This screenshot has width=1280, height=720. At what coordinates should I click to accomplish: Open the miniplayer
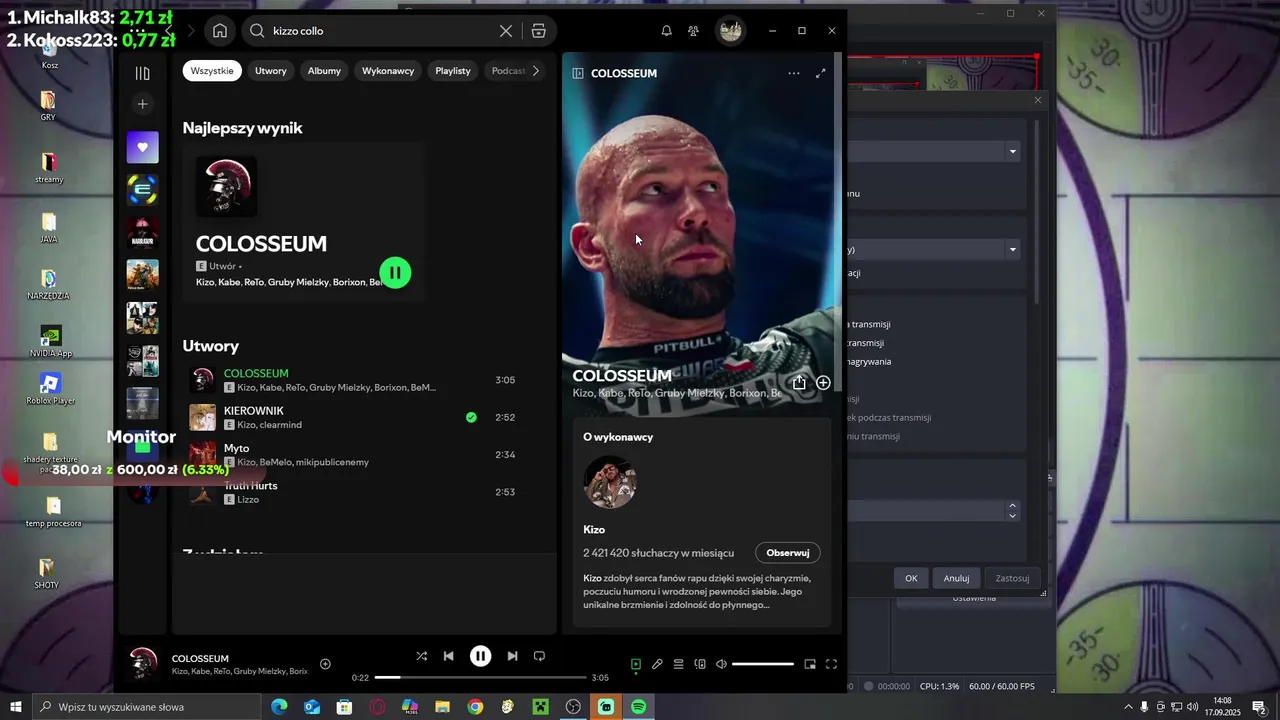click(x=810, y=664)
